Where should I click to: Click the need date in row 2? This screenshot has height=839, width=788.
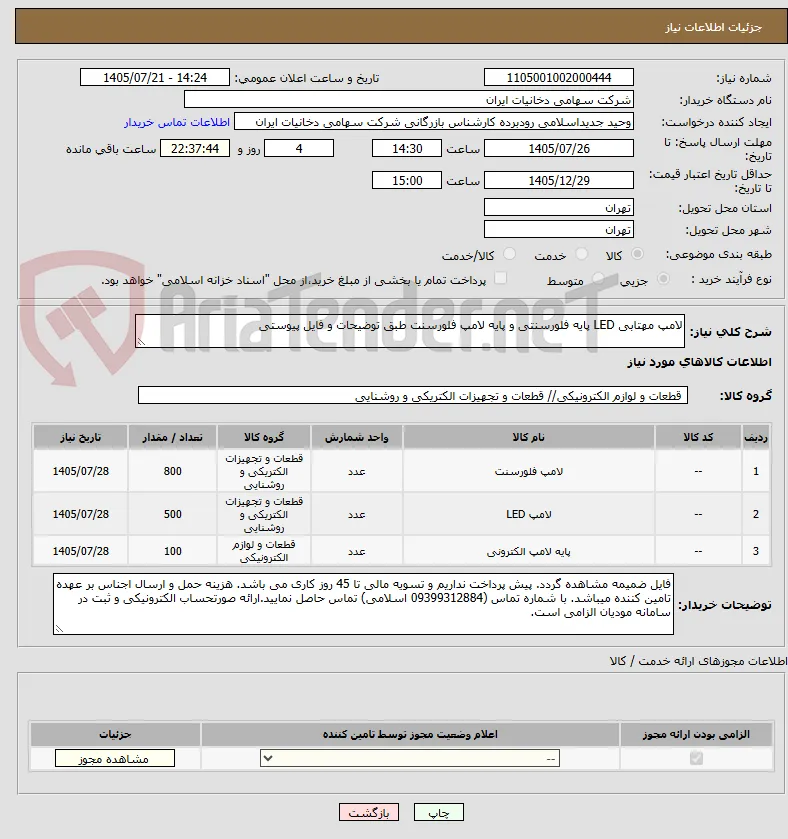pyautogui.click(x=80, y=514)
